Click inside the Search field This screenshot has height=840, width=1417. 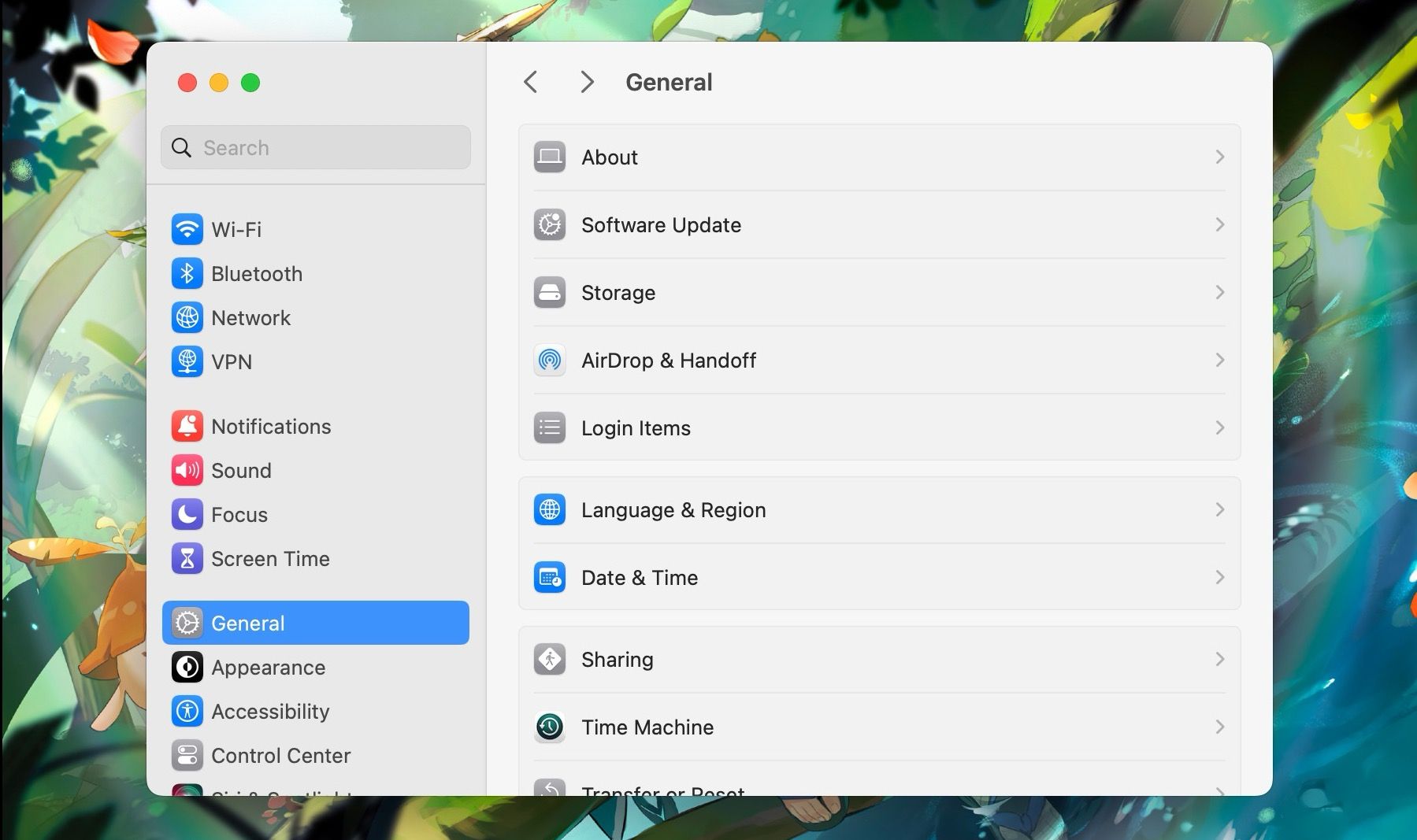pos(315,147)
